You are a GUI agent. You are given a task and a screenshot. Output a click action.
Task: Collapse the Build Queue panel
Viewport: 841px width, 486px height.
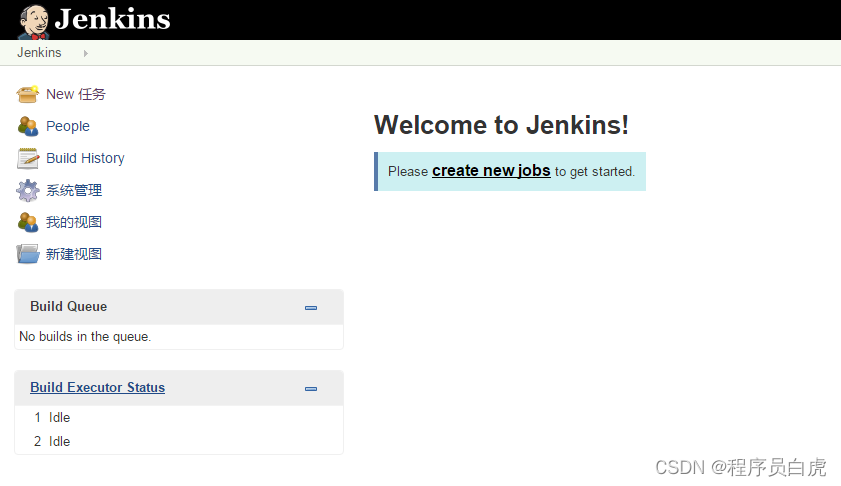[311, 308]
